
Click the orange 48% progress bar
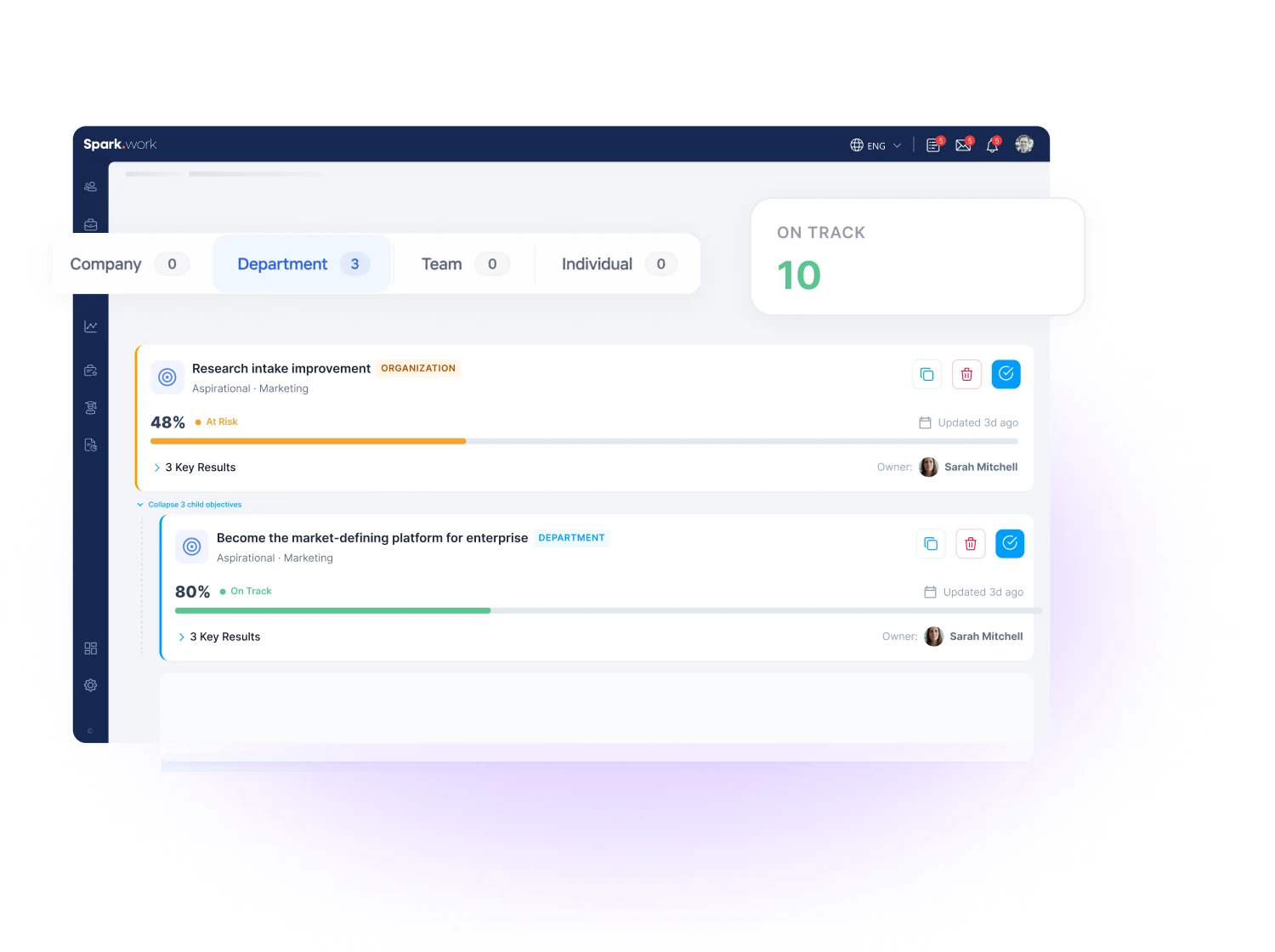(x=309, y=441)
